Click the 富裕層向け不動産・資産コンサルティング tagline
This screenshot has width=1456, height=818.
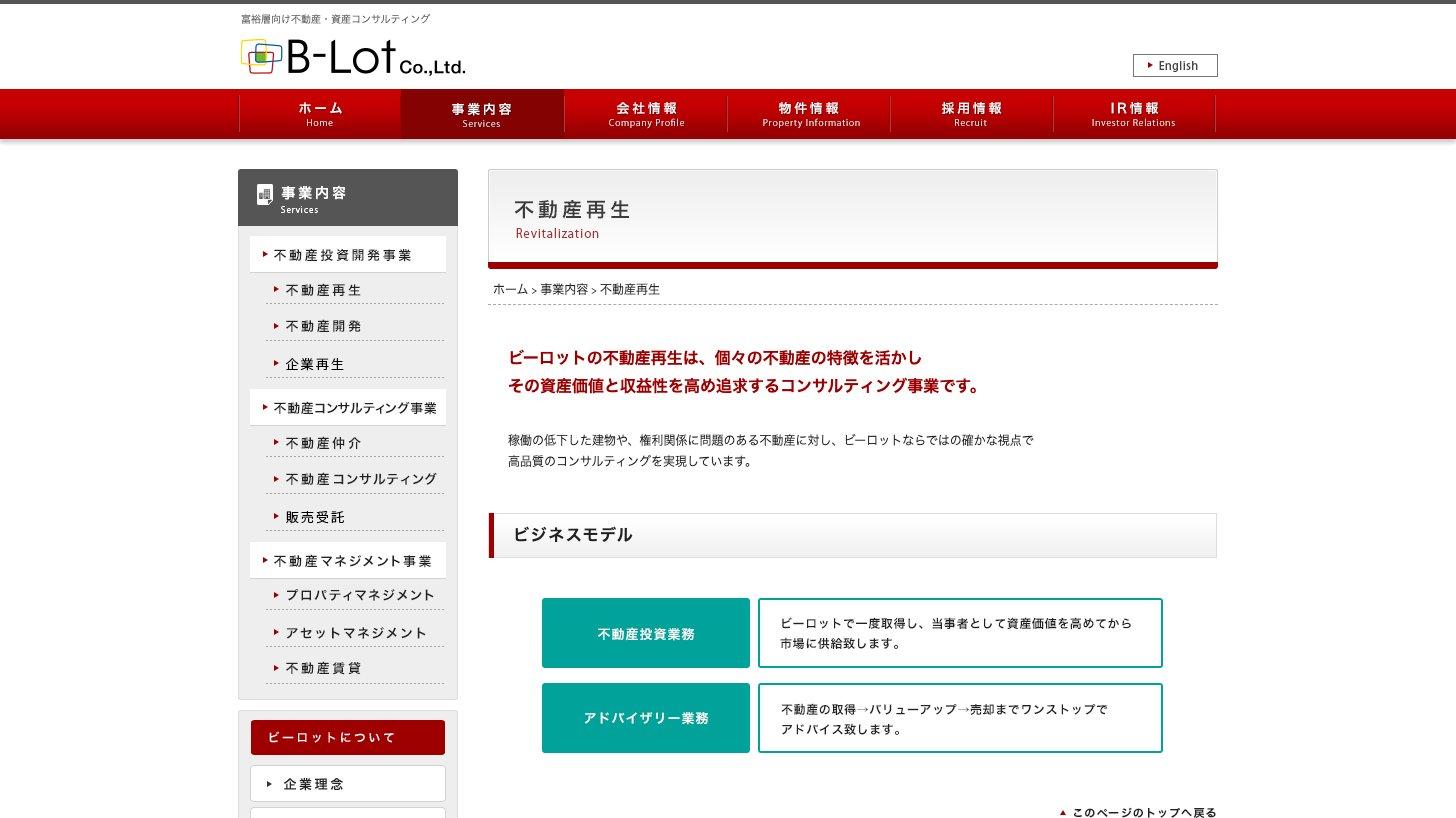[x=336, y=19]
